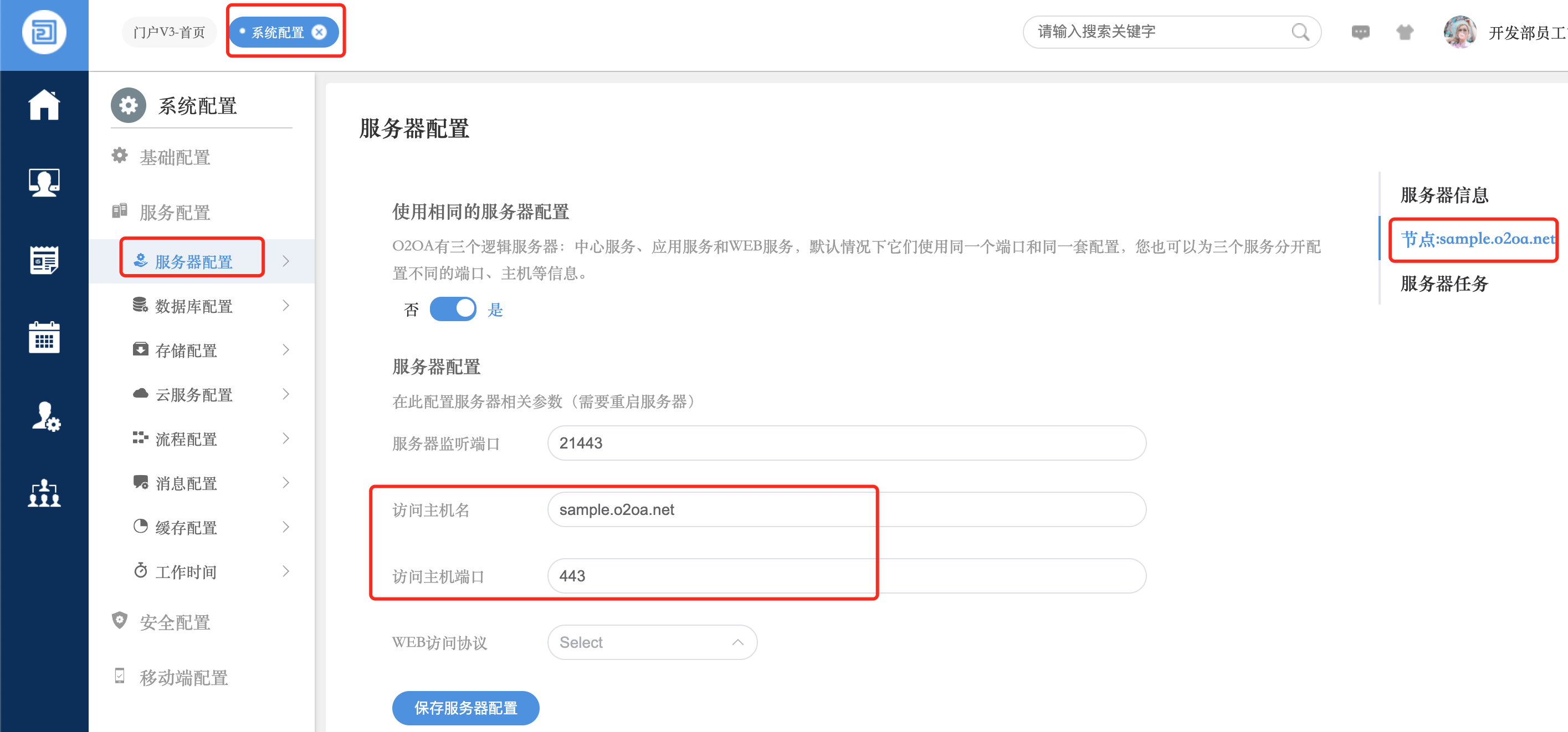The width and height of the screenshot is (1568, 732).
Task: Click the search magnifier icon
Action: click(1300, 32)
